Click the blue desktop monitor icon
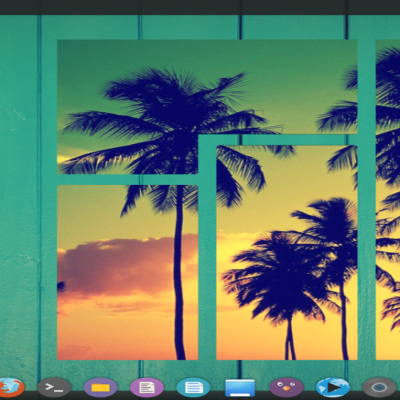Screen dimensions: 400x400 pyautogui.click(x=240, y=388)
